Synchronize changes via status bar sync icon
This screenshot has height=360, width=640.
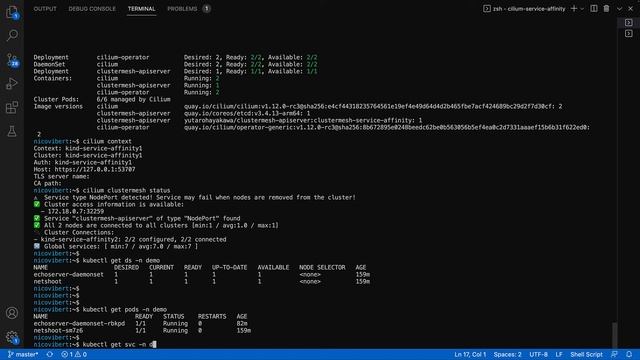tap(50, 354)
